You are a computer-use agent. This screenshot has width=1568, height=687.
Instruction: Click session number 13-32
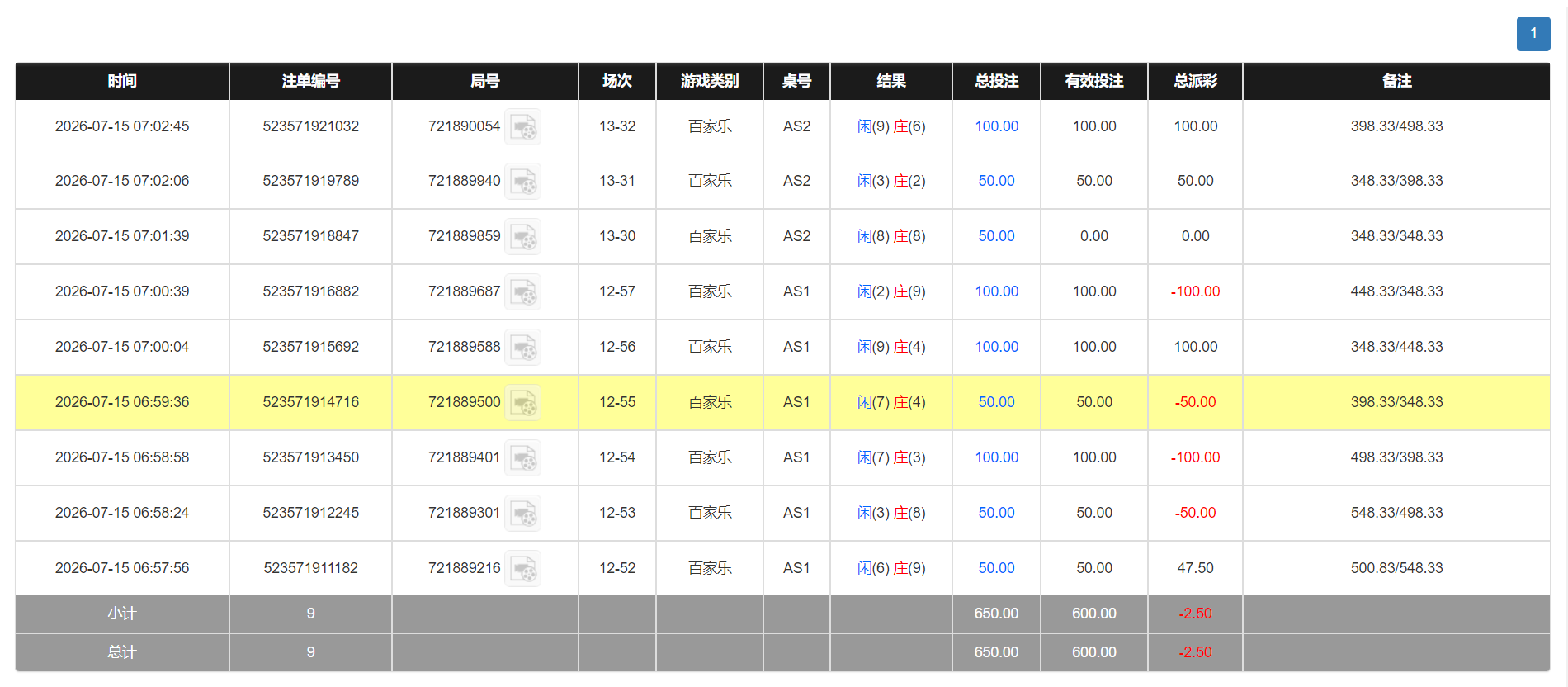[x=617, y=126]
